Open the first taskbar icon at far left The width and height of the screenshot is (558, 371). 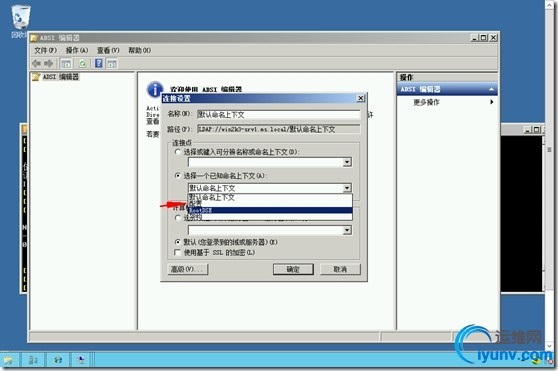click(8, 360)
